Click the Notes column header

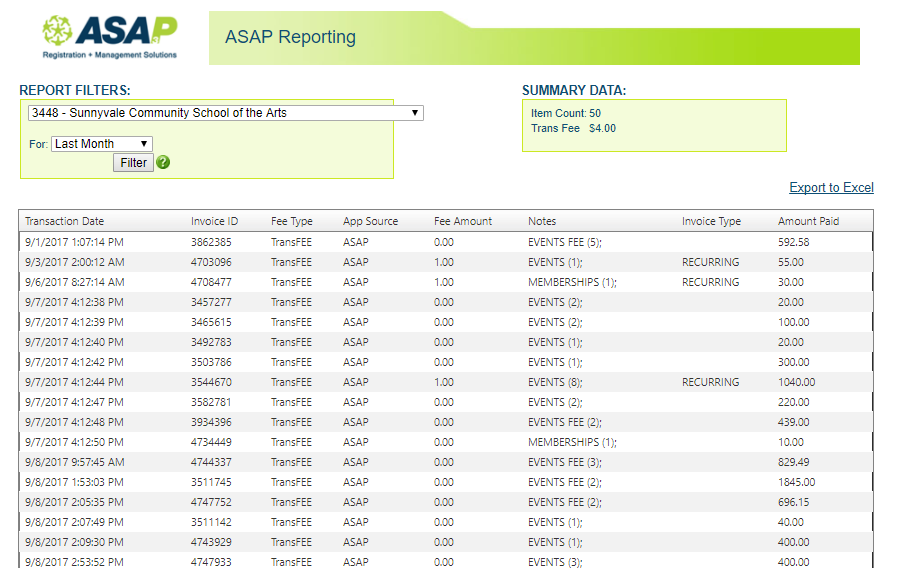click(x=542, y=221)
